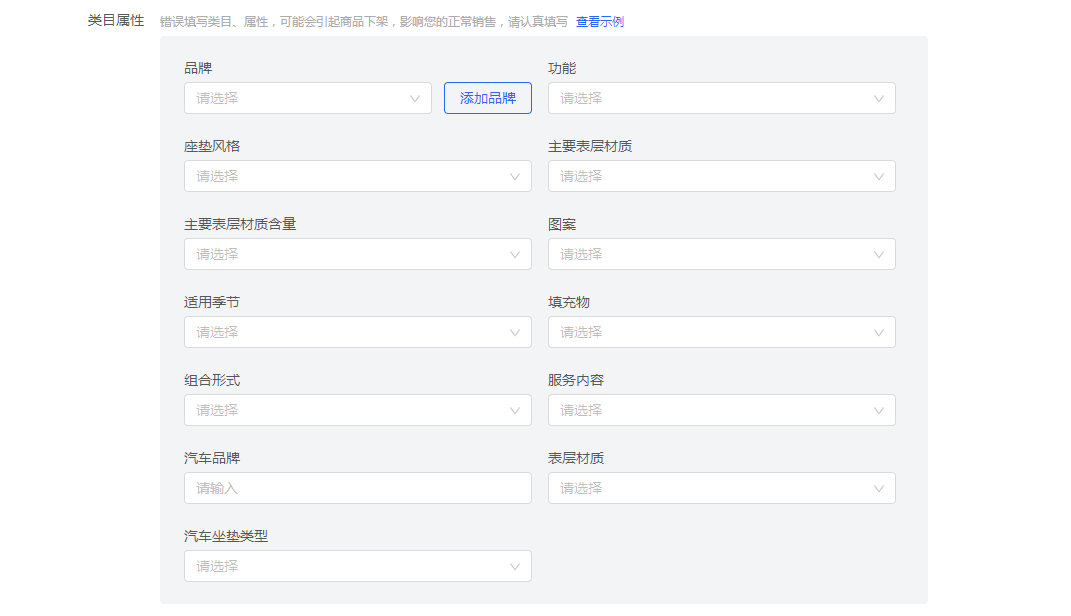1071x616 pixels.
Task: Click the chevron arrow in 品牌 field
Action: tap(415, 98)
